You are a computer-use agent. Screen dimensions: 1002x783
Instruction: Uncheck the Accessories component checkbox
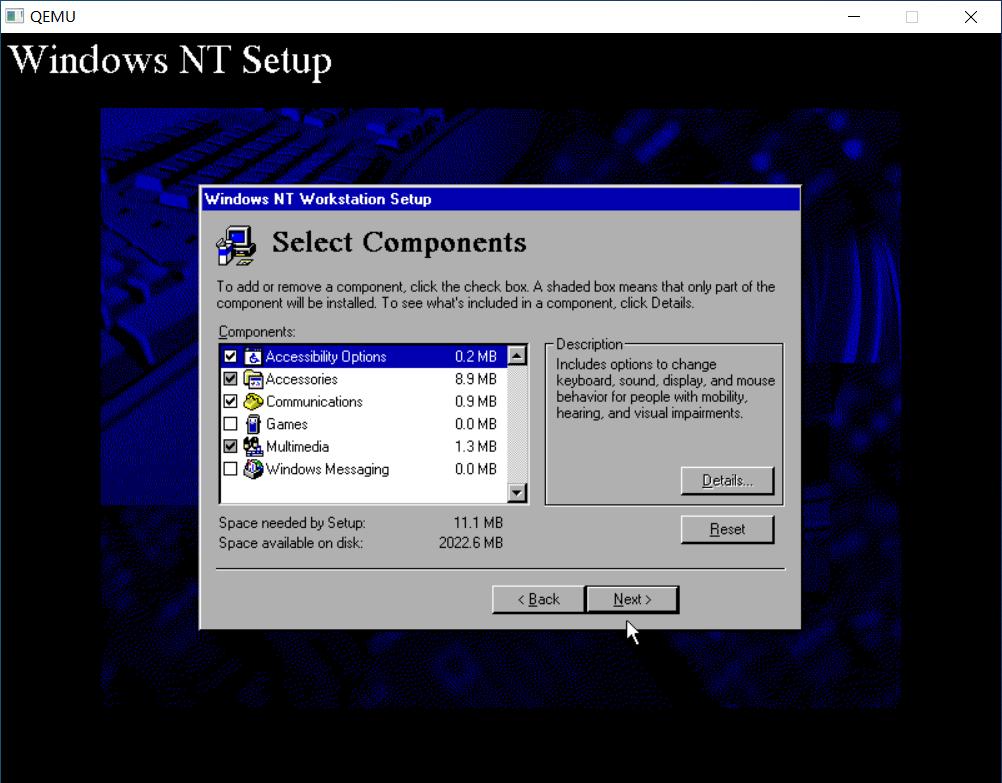point(231,379)
